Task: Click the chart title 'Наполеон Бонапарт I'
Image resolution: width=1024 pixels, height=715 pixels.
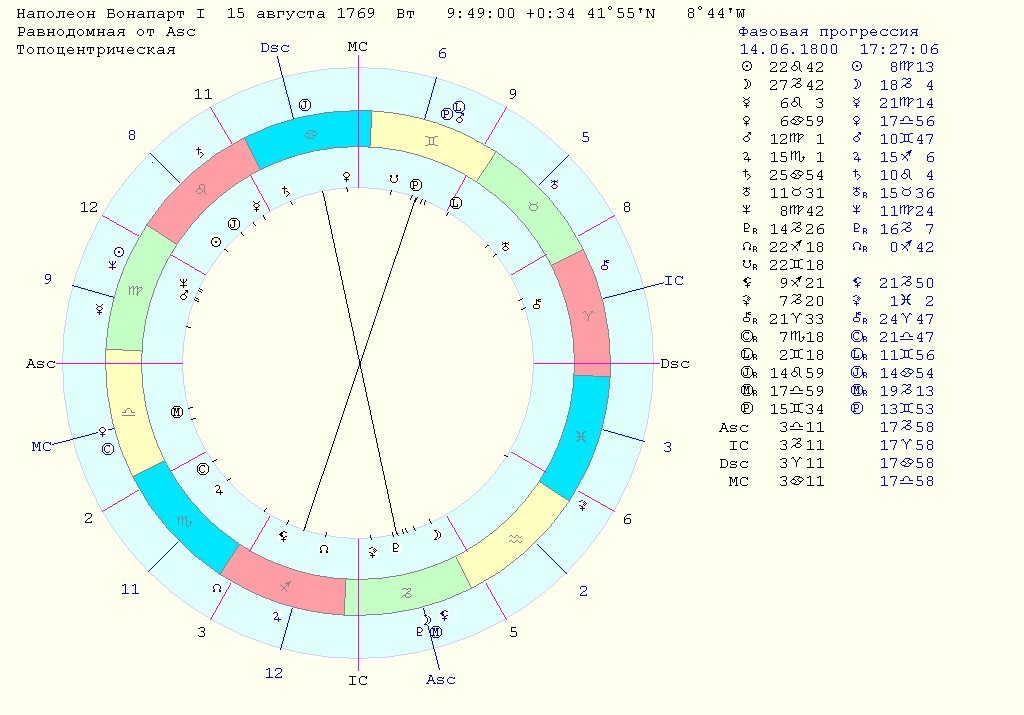Action: [110, 13]
